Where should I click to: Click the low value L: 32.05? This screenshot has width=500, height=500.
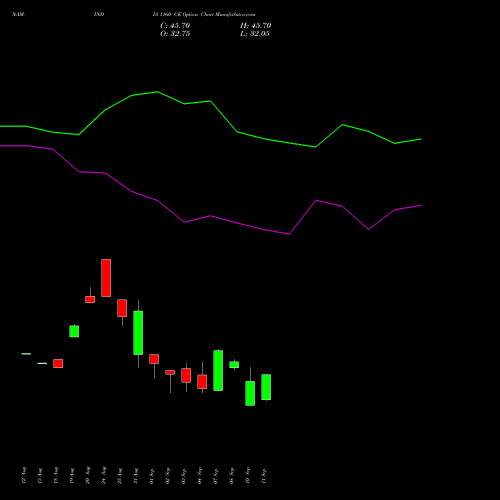(x=255, y=34)
